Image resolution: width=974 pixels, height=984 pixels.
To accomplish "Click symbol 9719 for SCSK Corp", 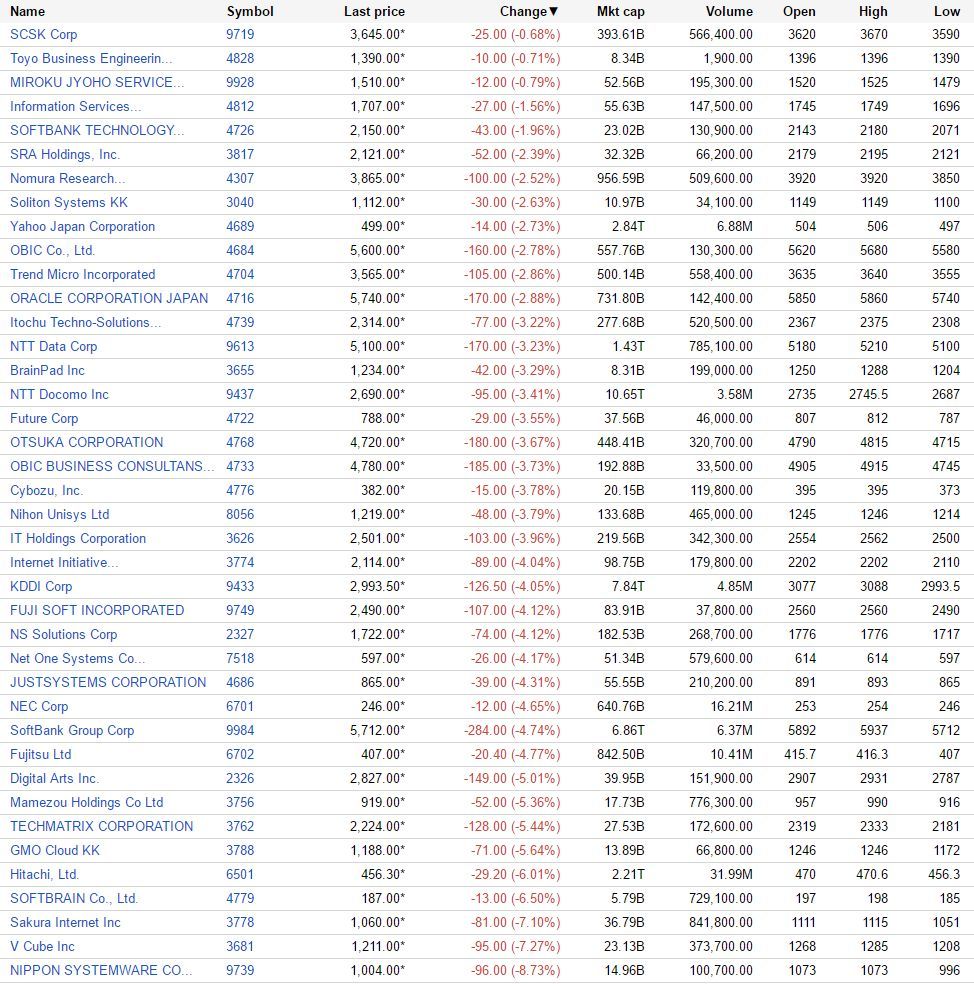I will [x=240, y=35].
